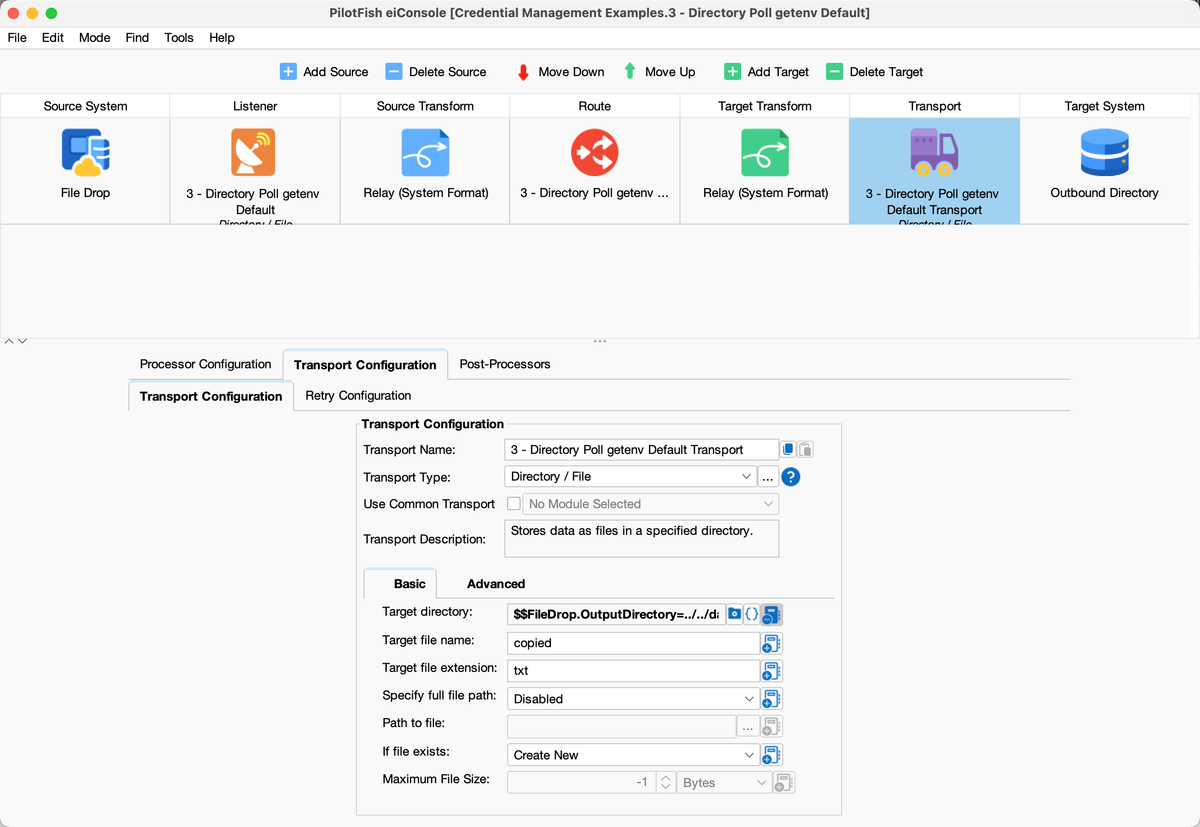Open the Specify full file path dropdown
Screen dimensions: 1200x827
(632, 699)
